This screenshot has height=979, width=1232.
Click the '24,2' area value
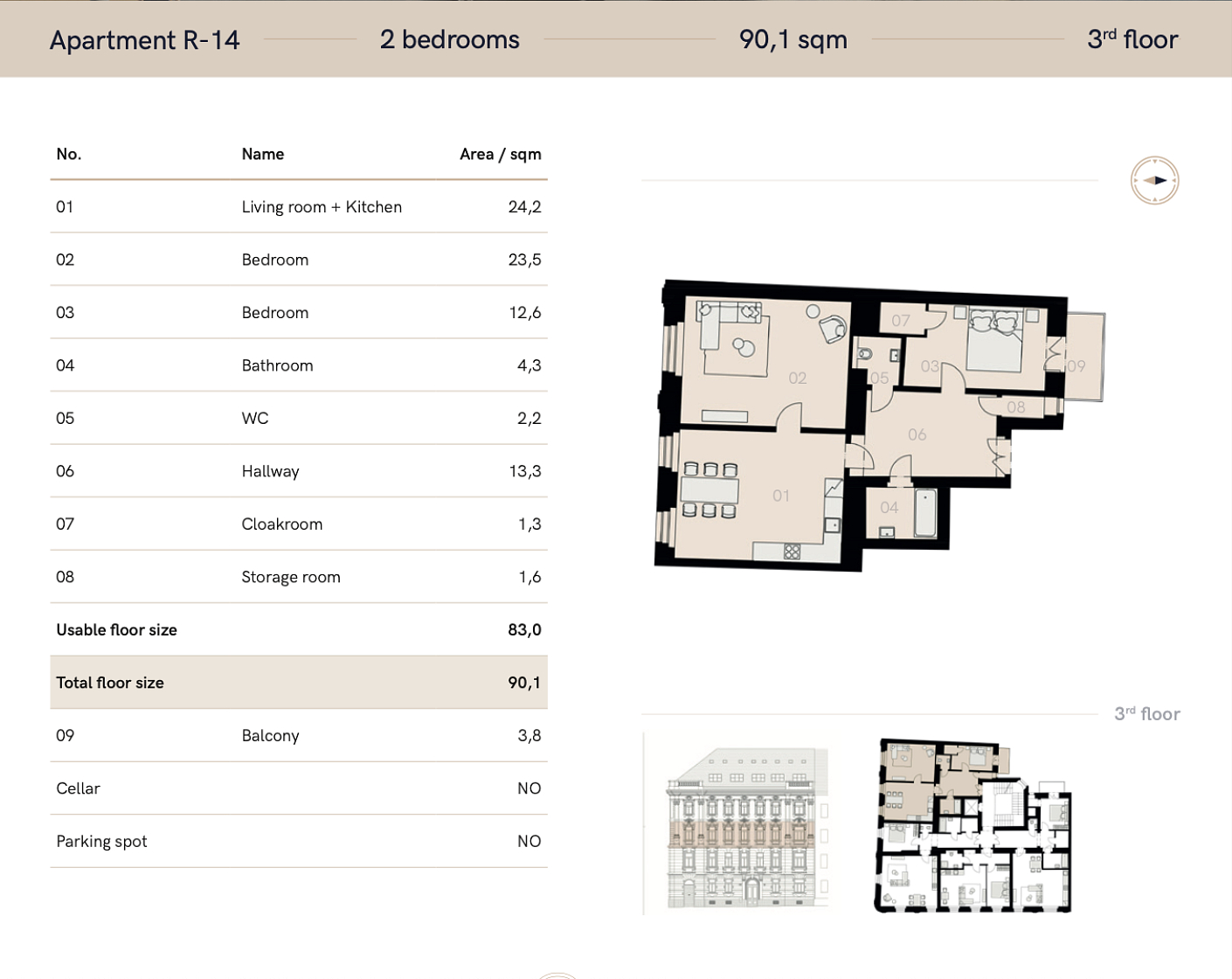[x=524, y=207]
